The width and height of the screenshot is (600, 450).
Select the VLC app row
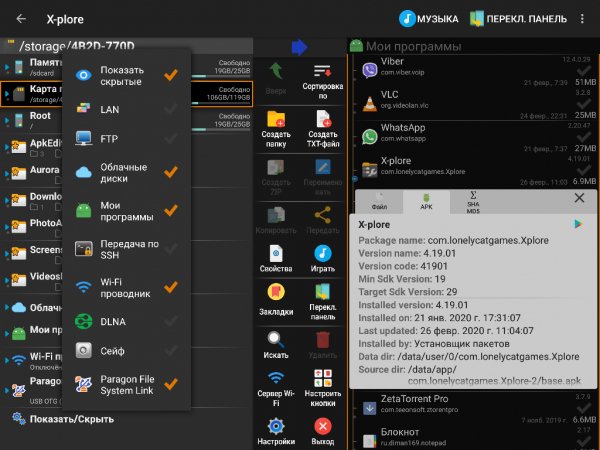(x=474, y=104)
